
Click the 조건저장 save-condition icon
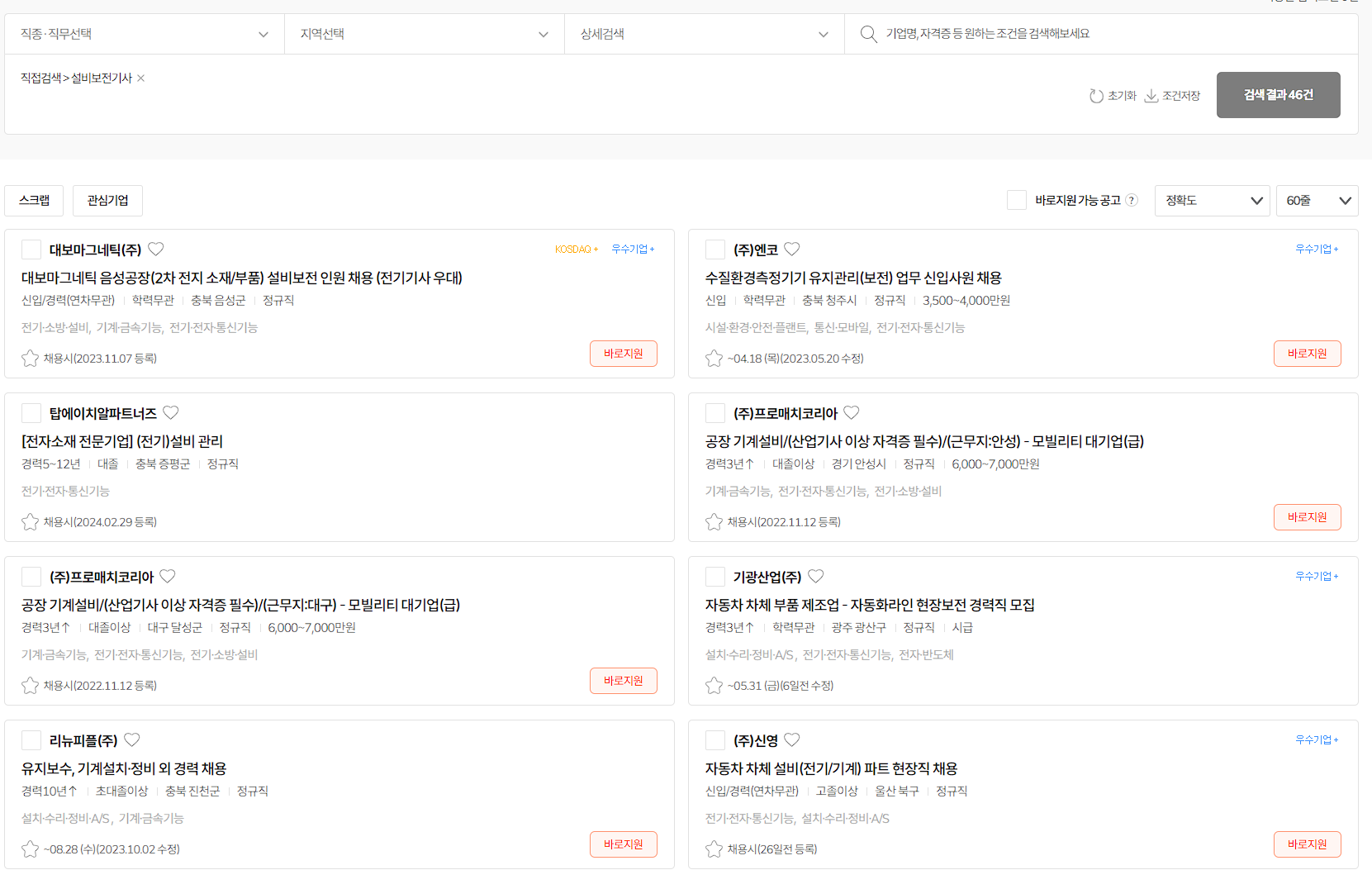pos(1151,95)
